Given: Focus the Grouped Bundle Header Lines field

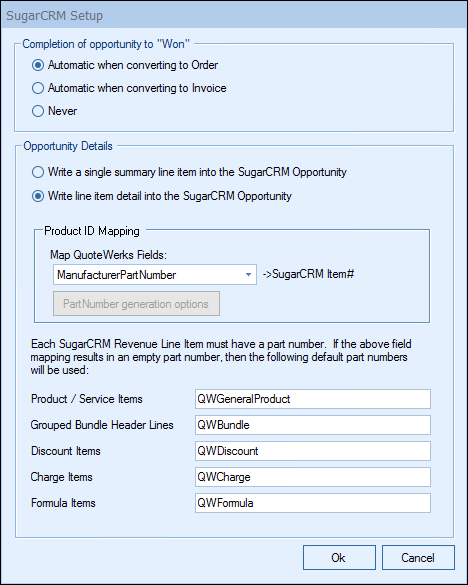Looking at the screenshot, I should [x=312, y=425].
